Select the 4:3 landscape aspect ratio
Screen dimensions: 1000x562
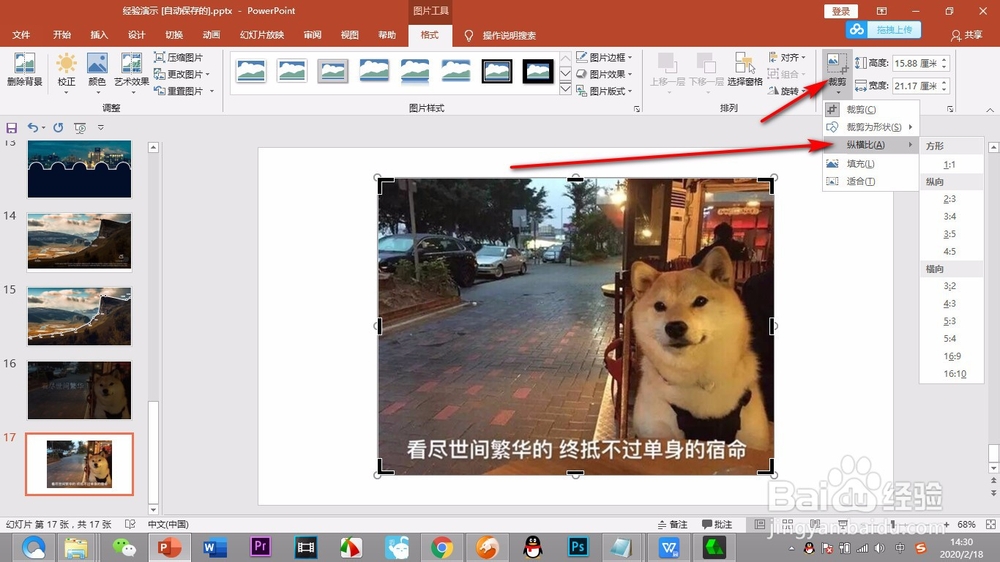pos(950,304)
